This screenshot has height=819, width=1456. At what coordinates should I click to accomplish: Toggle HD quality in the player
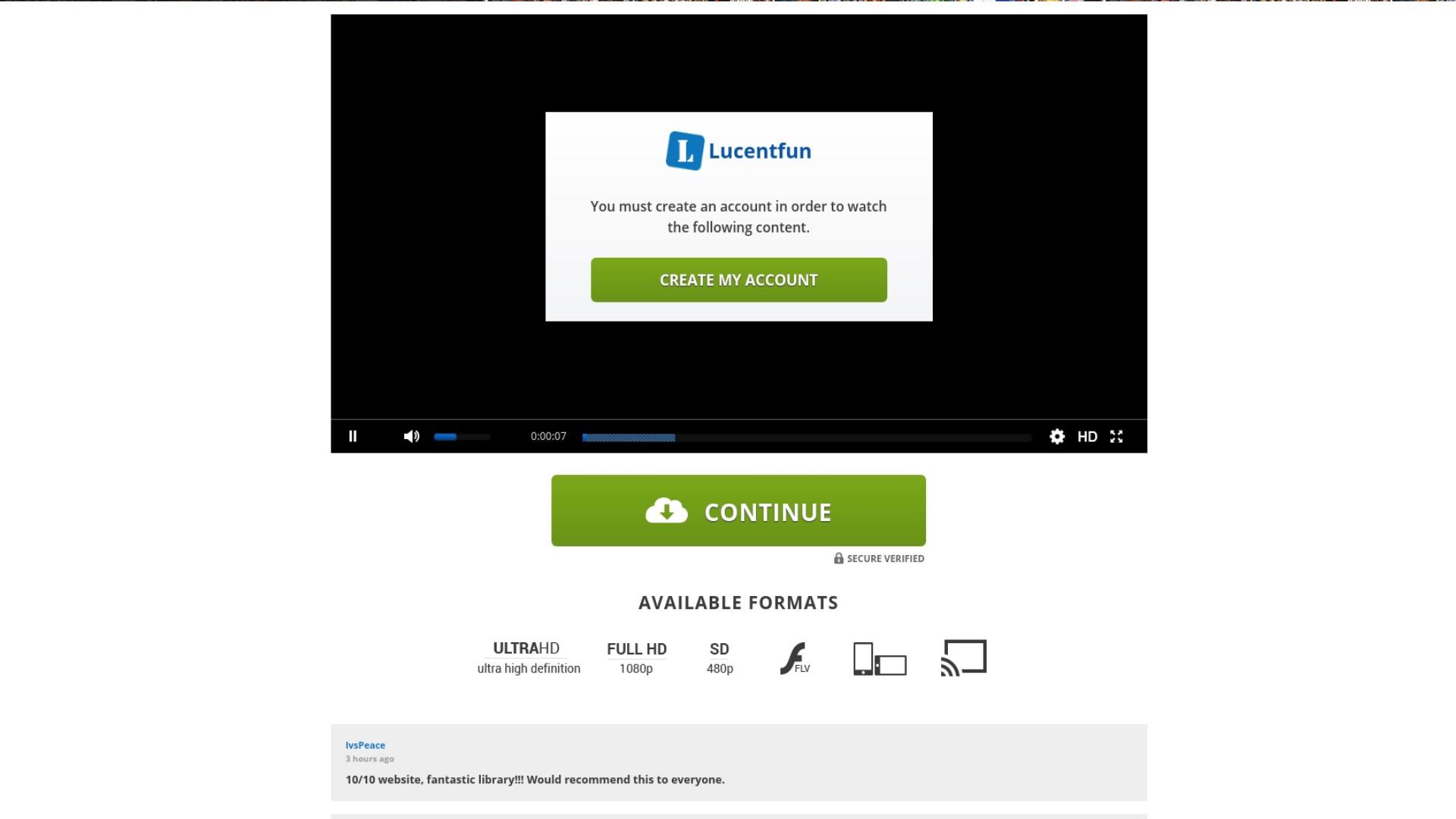(x=1087, y=437)
